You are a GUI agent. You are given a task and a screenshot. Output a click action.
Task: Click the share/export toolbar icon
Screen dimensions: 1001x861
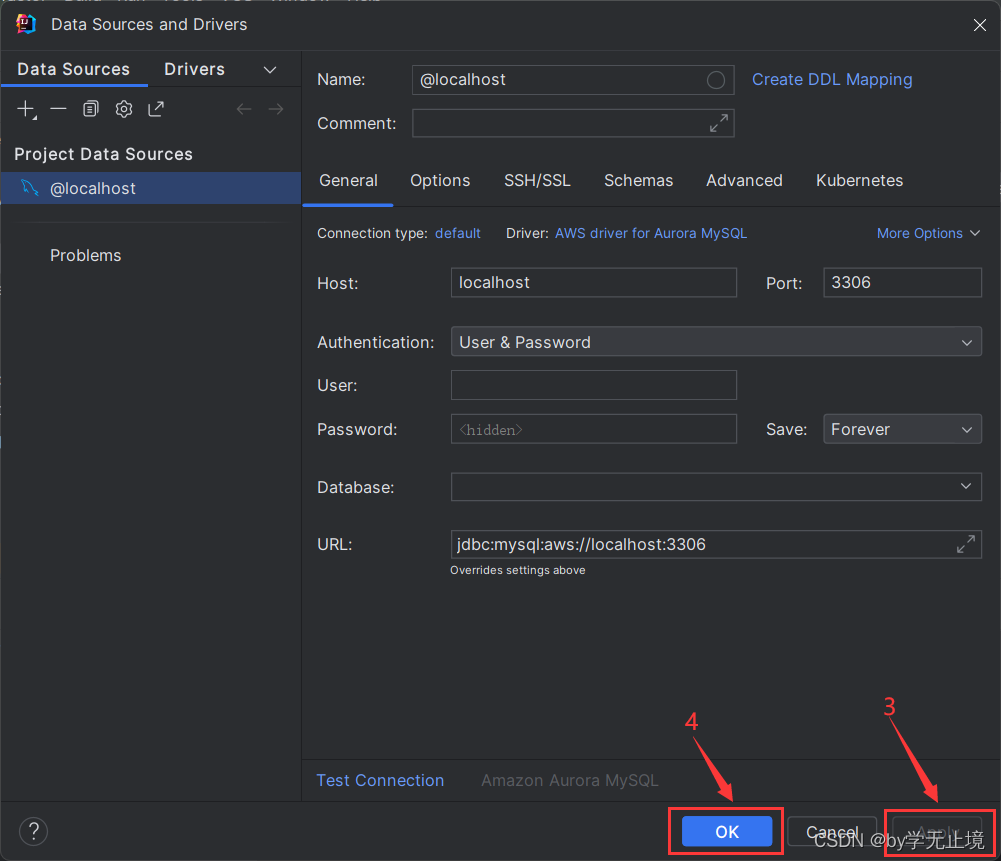[156, 109]
